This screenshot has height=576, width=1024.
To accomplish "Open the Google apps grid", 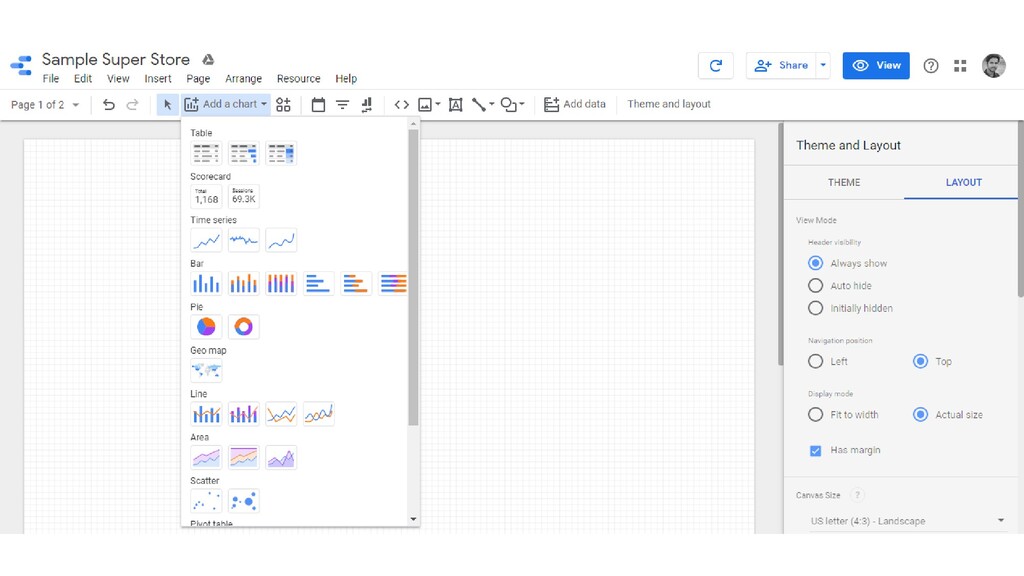I will click(960, 65).
